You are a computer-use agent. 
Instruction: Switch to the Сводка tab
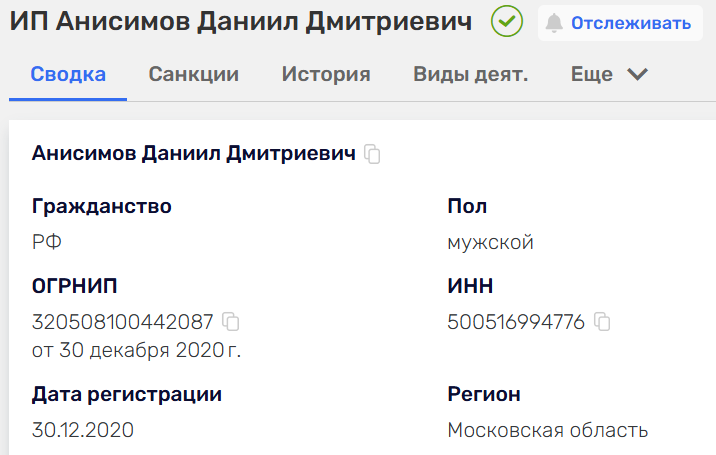pyautogui.click(x=68, y=74)
